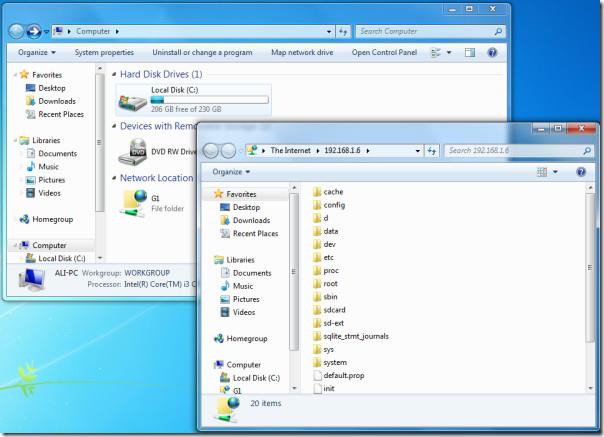Click Open Control Panel button
The height and width of the screenshot is (437, 604).
coord(384,52)
